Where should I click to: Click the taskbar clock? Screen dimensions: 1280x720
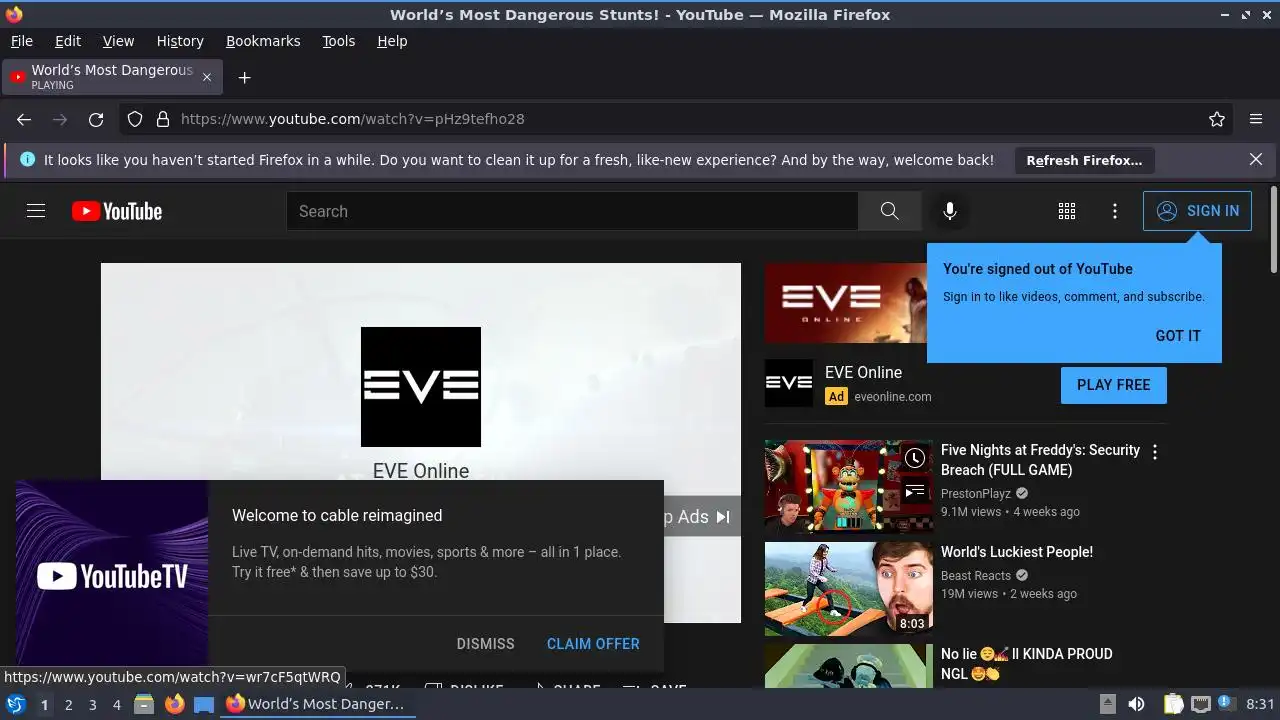click(x=1260, y=705)
